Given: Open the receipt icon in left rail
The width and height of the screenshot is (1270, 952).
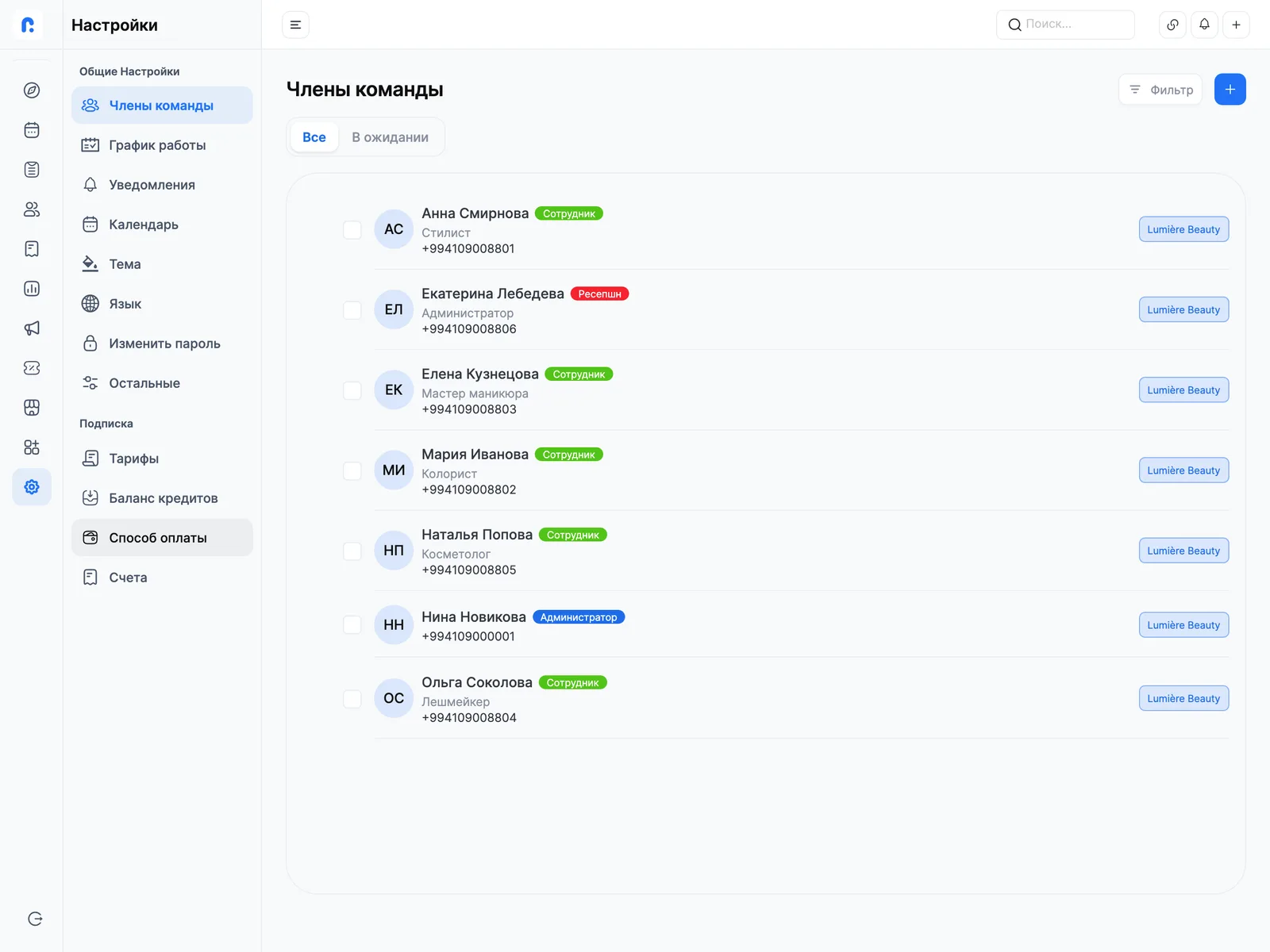Looking at the screenshot, I should point(32,249).
